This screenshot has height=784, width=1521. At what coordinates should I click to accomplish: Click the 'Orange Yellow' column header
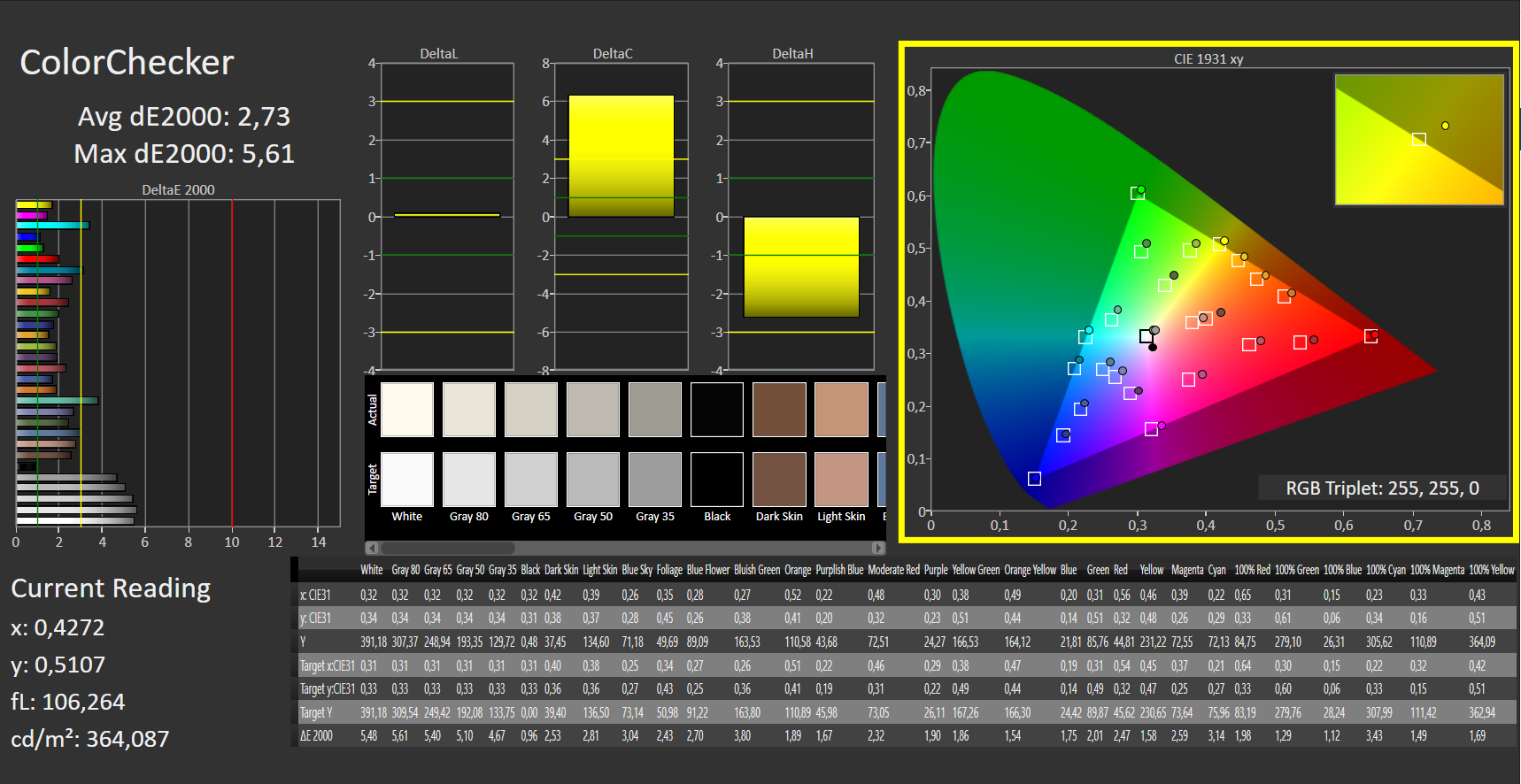(1030, 570)
